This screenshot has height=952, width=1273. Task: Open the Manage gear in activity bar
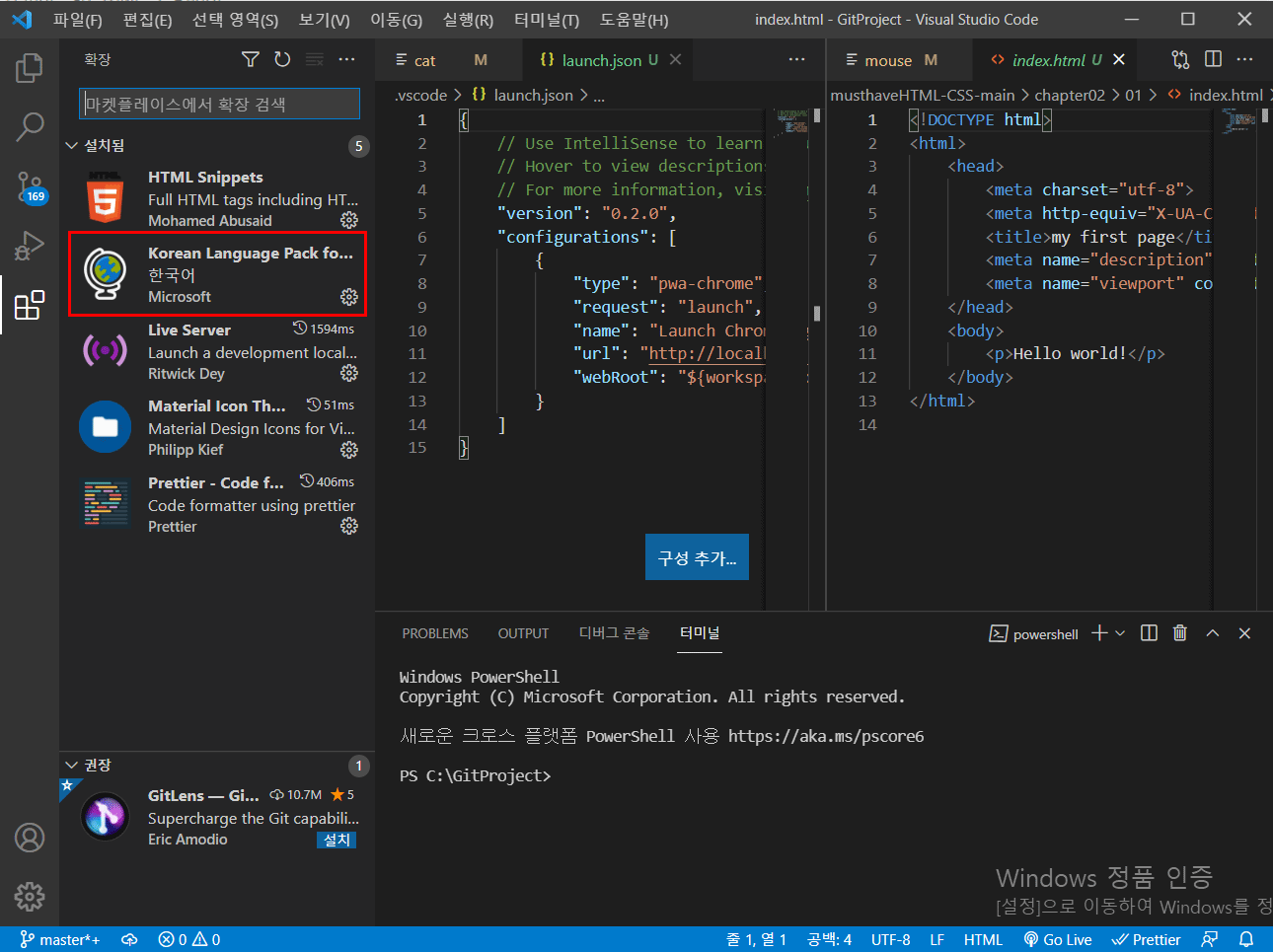tap(30, 897)
